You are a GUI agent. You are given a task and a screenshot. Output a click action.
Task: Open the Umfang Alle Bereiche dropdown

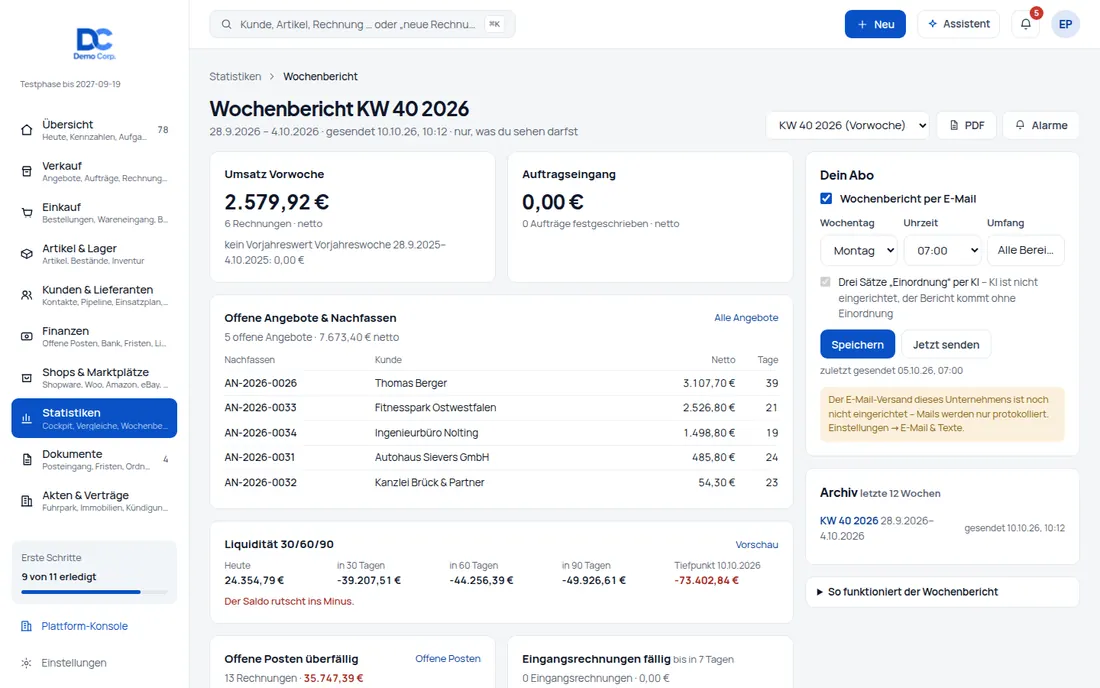[x=1026, y=250]
